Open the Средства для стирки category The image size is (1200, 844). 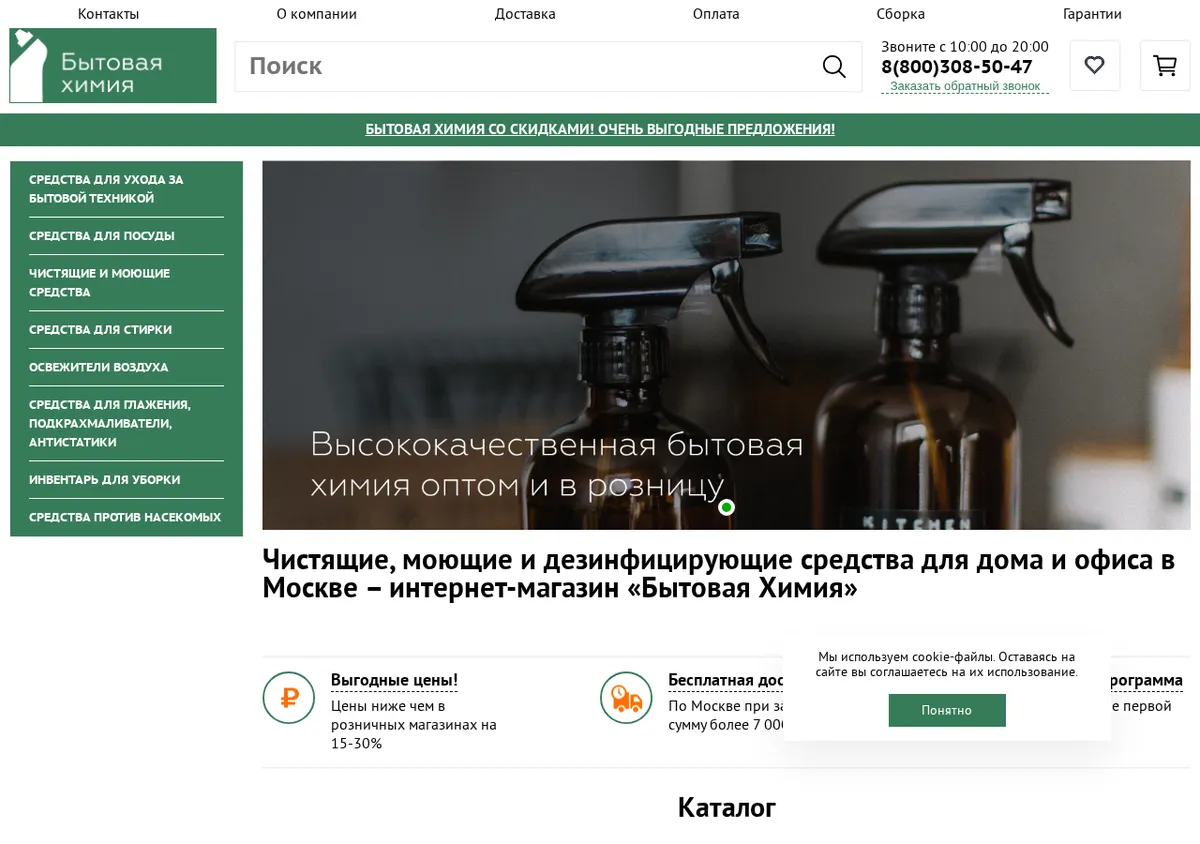(100, 330)
